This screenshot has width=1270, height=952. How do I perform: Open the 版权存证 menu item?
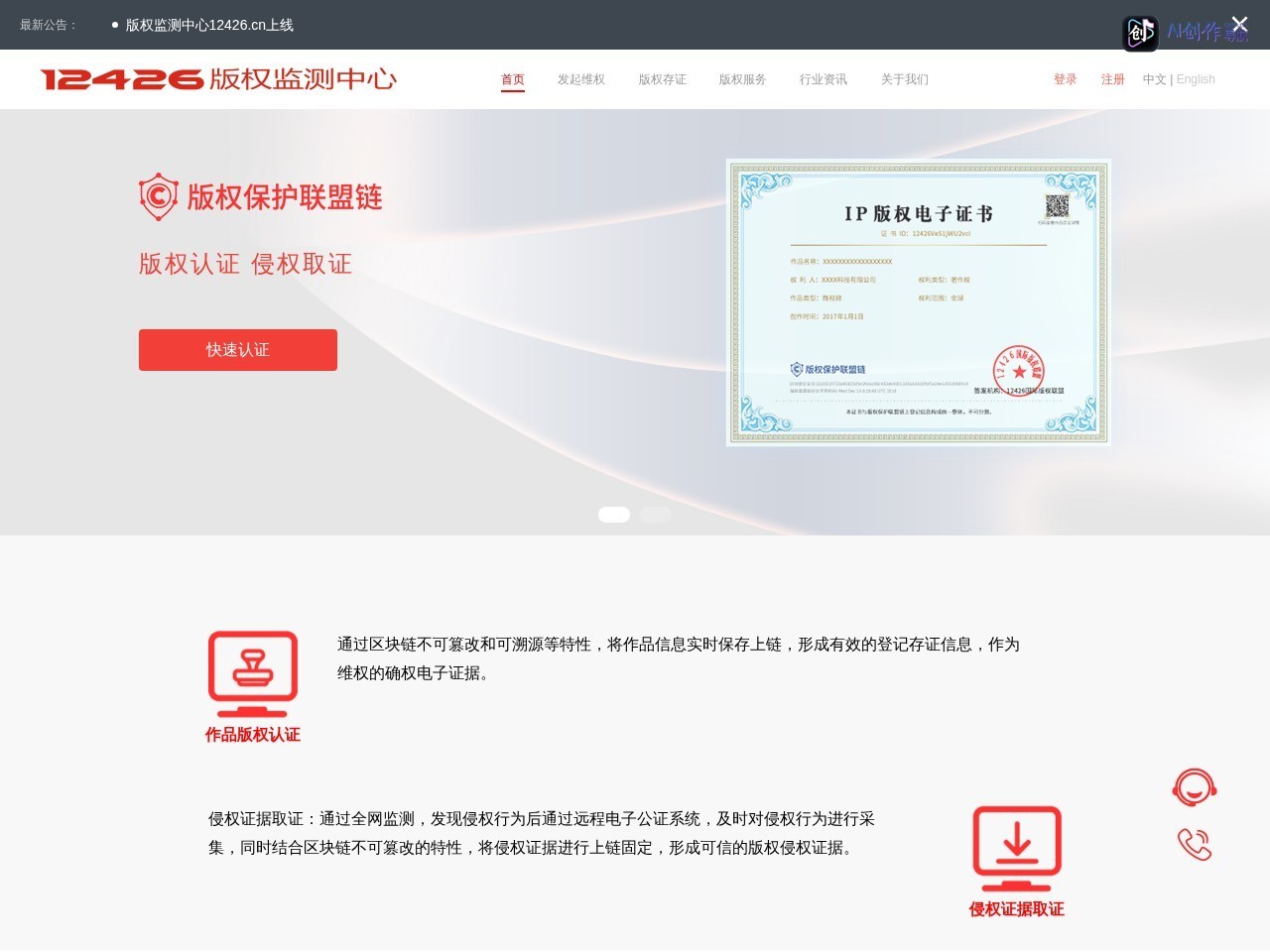[x=663, y=79]
